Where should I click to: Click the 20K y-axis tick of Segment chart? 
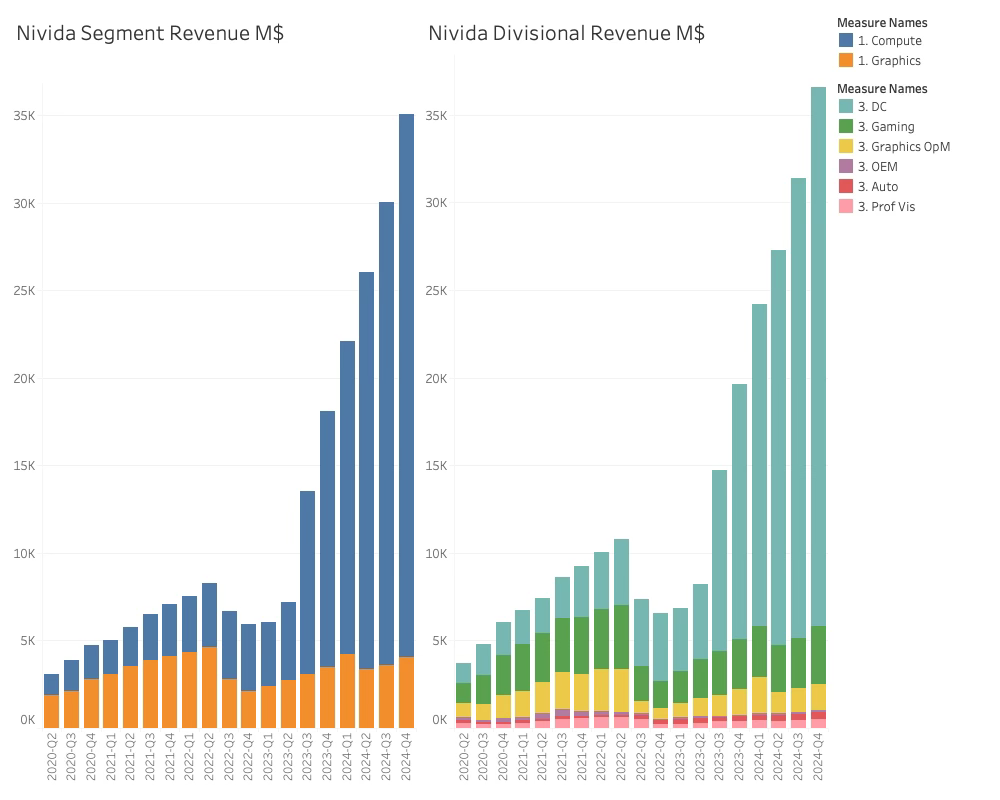click(24, 378)
